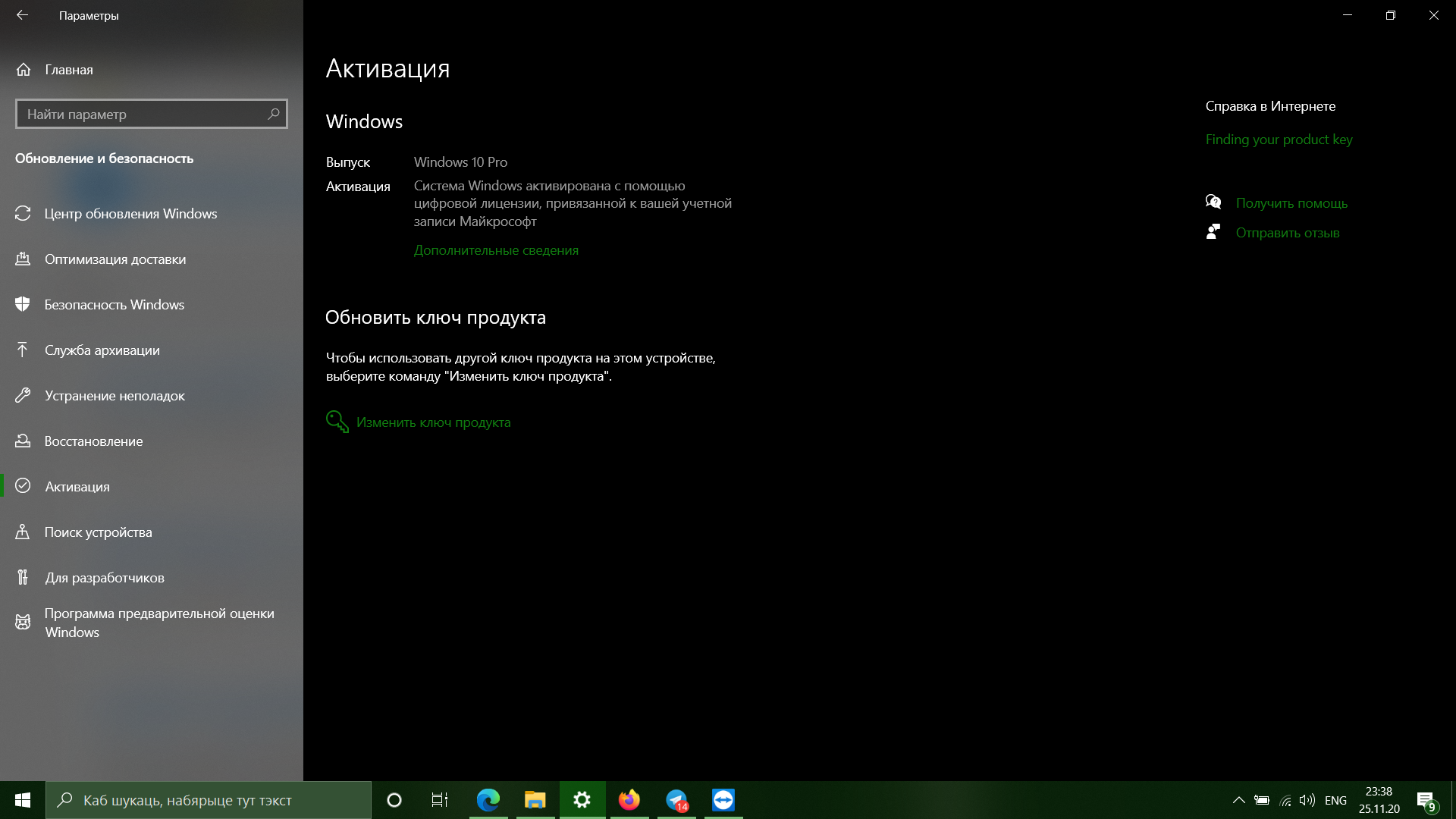The height and width of the screenshot is (819, 1456).
Task: Open the Главная home icon
Action: 24,70
